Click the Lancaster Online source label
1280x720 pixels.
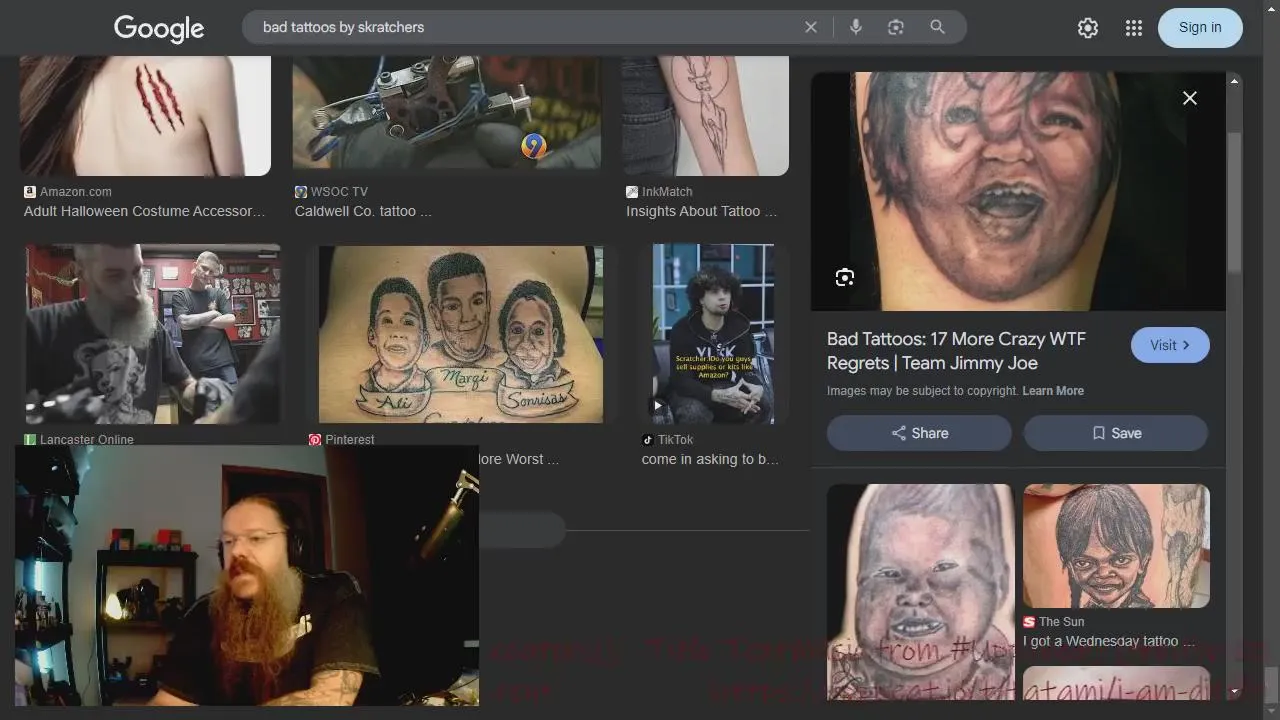[x=79, y=439]
